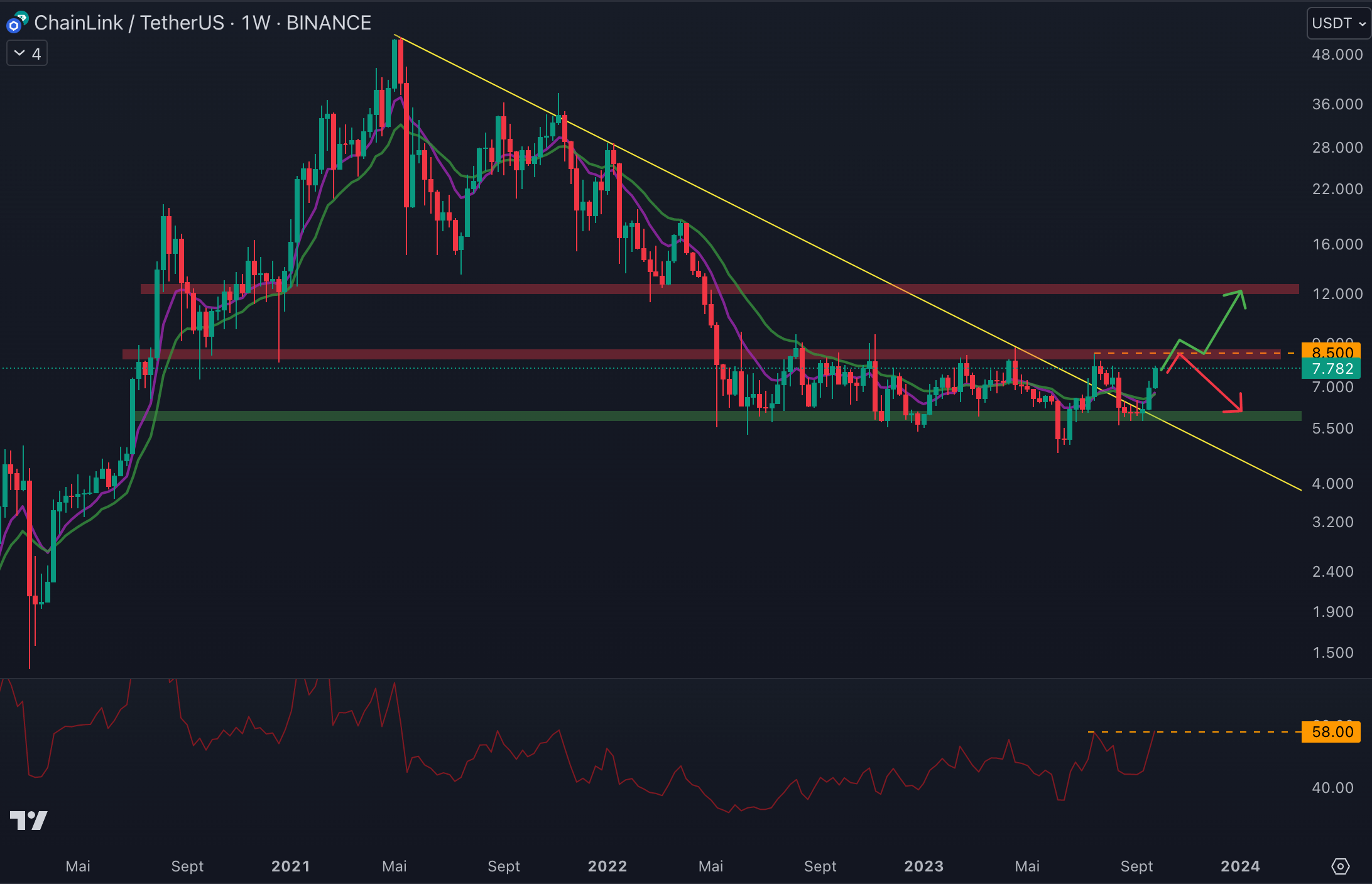Image resolution: width=1372 pixels, height=884 pixels.
Task: Click the 48.000 price scale label
Action: [1337, 55]
